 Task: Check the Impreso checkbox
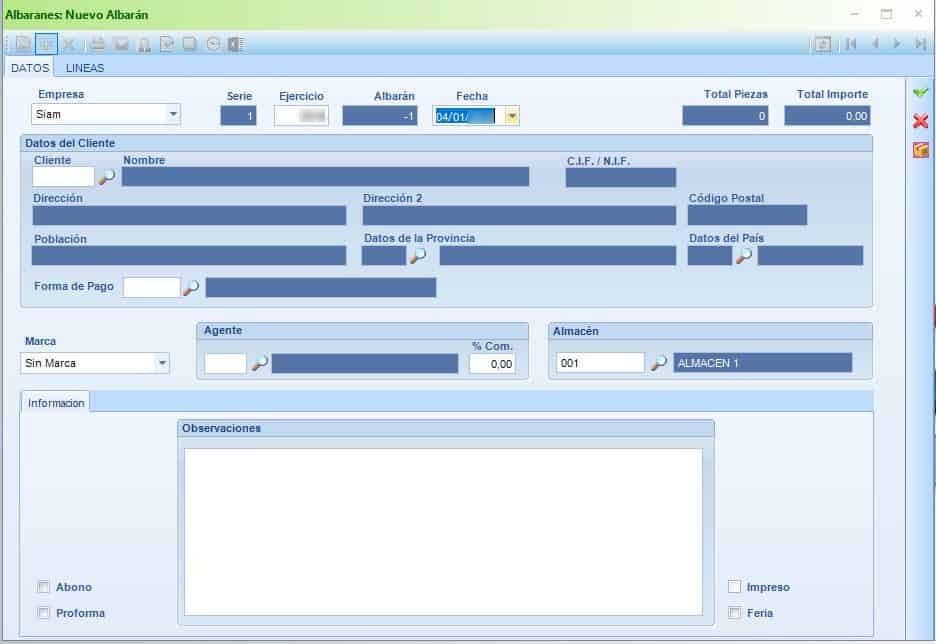[734, 587]
